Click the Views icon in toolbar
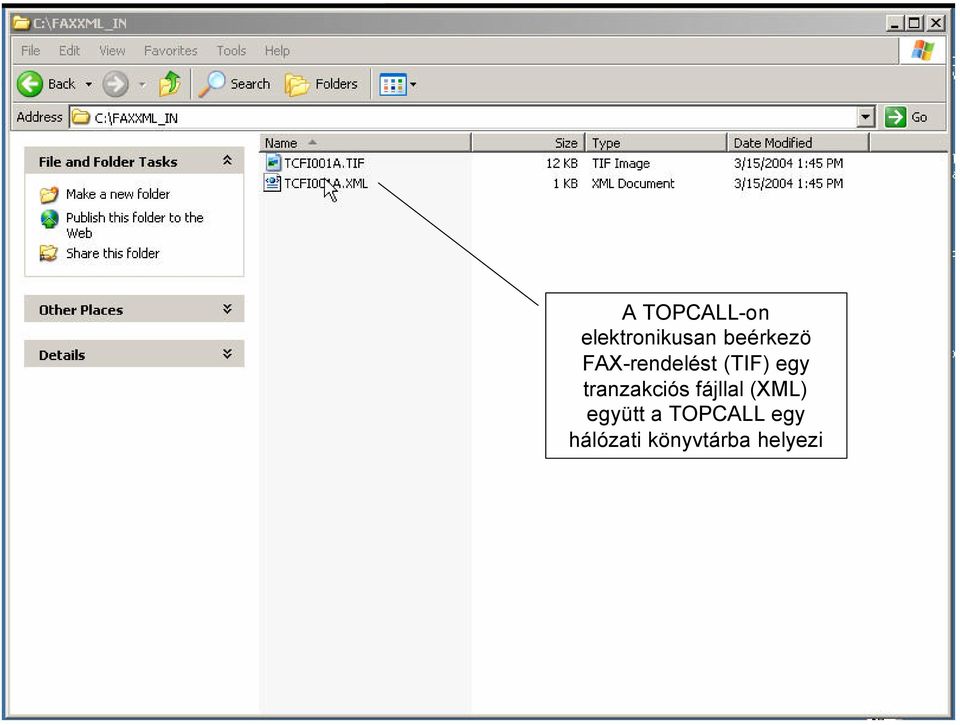This screenshot has height=725, width=960. (x=392, y=85)
